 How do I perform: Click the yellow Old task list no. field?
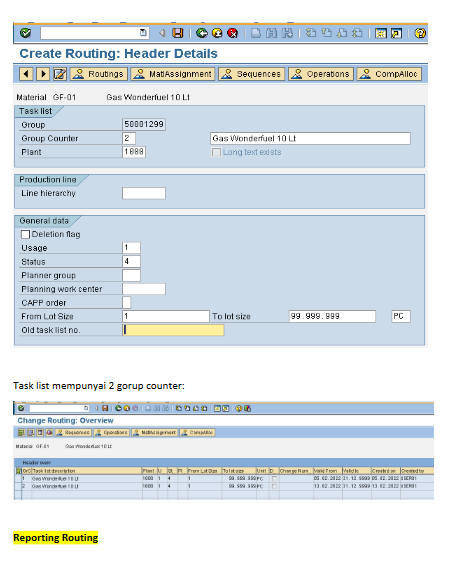click(173, 330)
